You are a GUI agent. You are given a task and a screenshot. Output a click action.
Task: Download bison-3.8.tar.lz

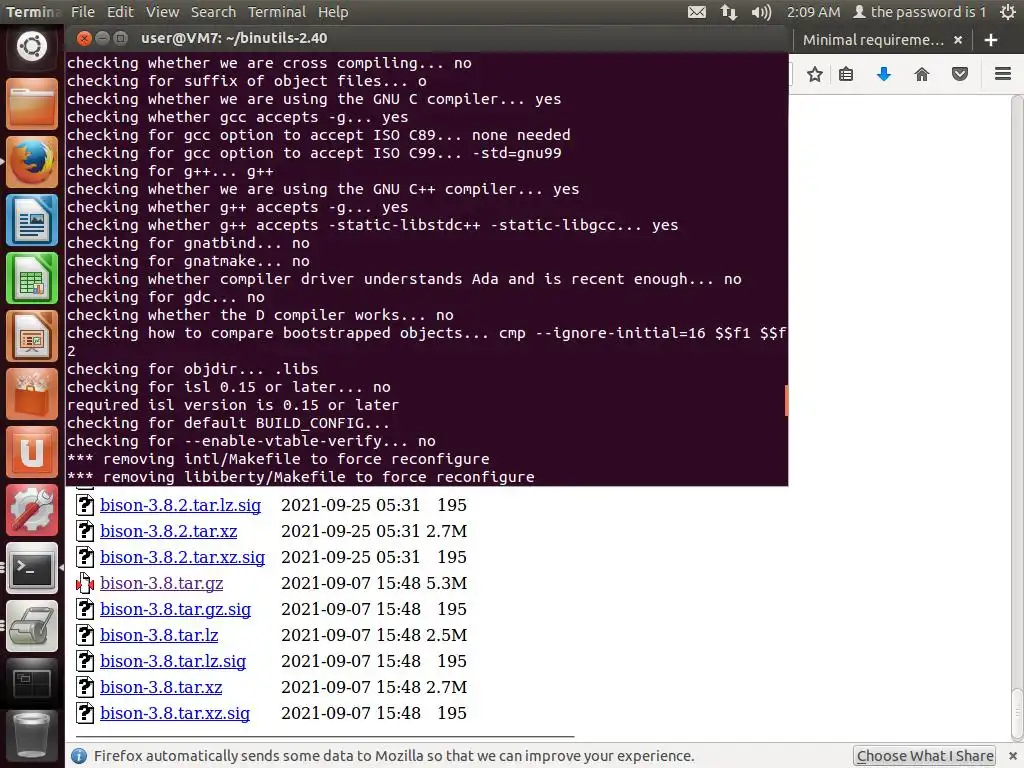[159, 635]
